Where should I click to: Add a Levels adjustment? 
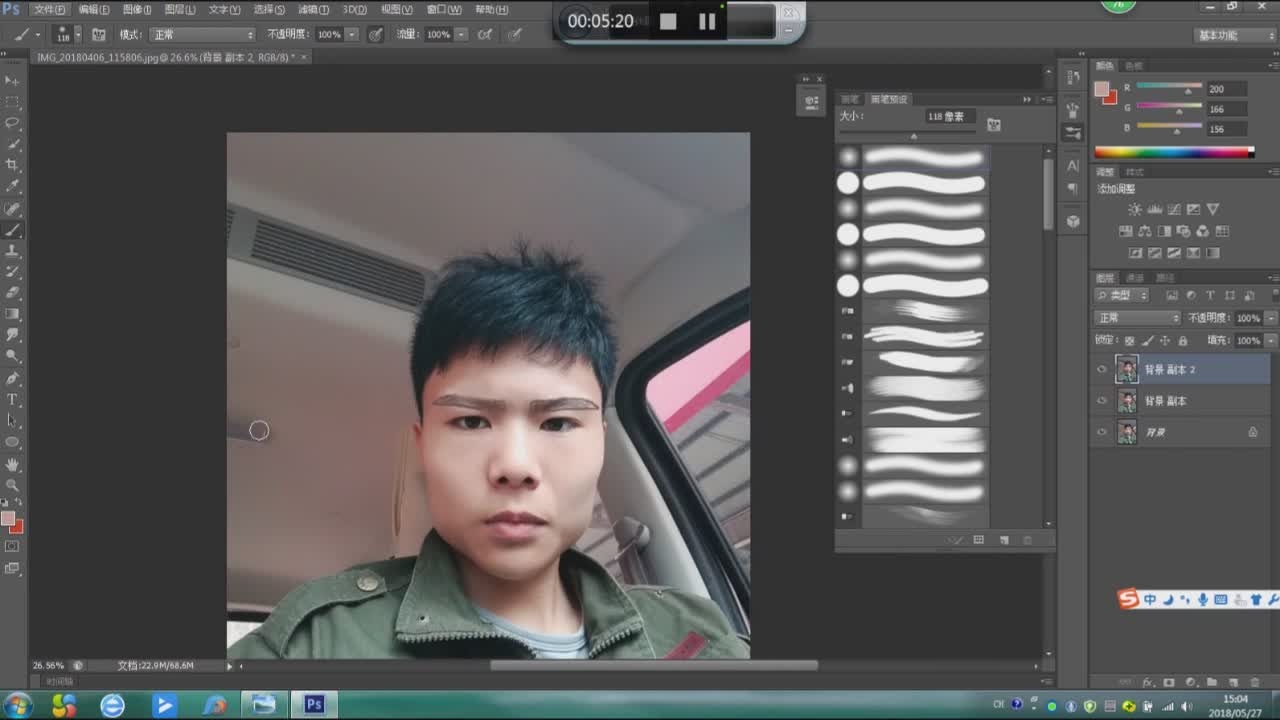[x=1154, y=209]
